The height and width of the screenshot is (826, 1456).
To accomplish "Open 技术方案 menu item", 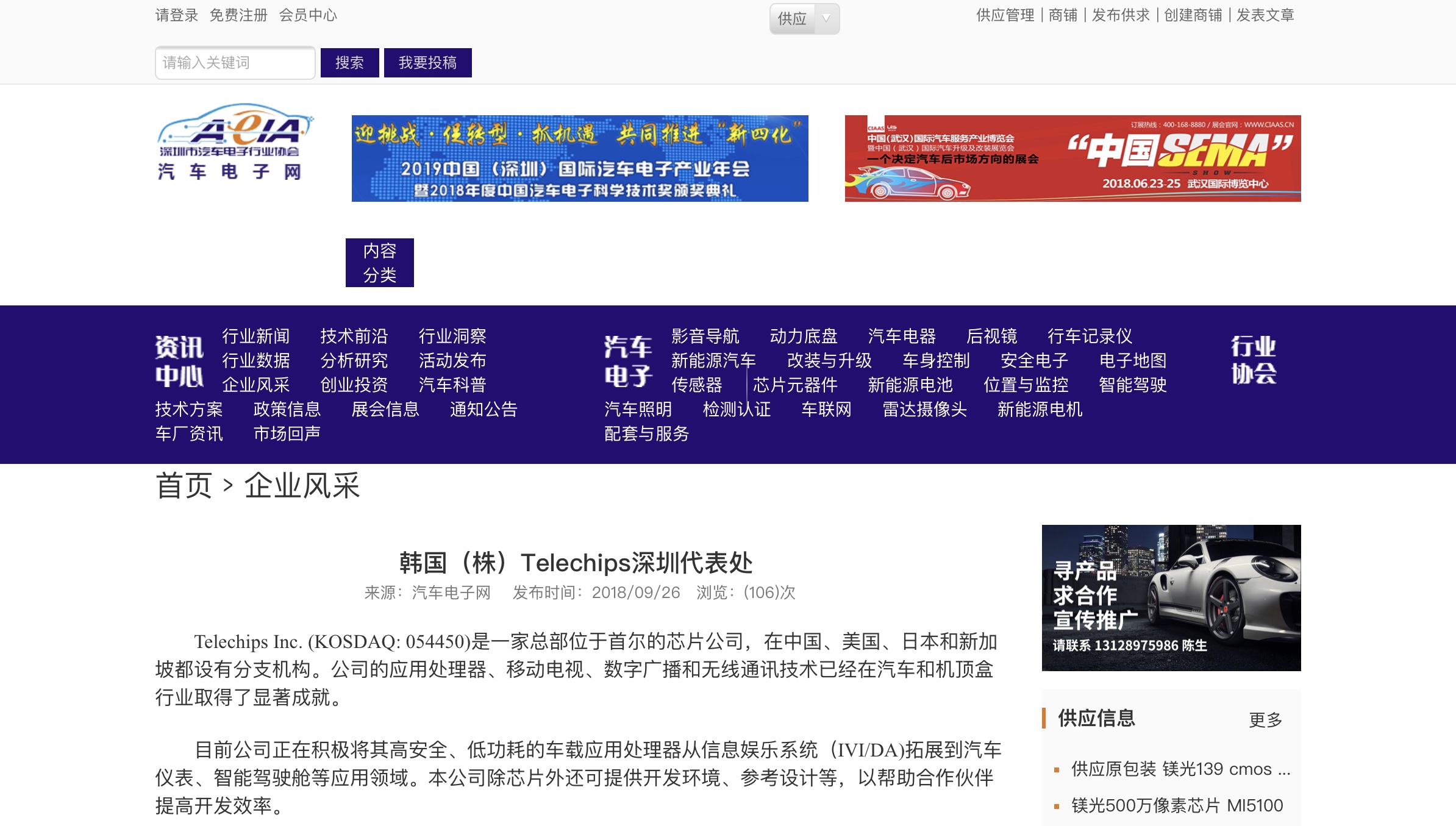I will coord(189,409).
